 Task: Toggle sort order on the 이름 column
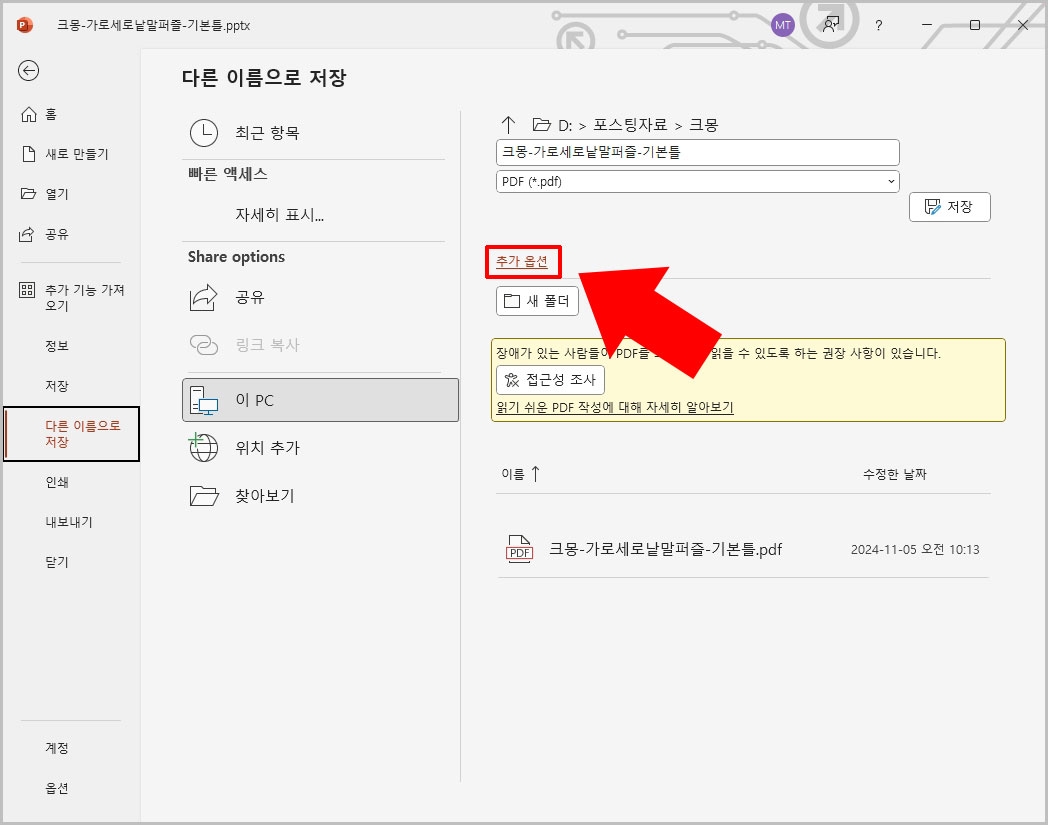(x=519, y=473)
